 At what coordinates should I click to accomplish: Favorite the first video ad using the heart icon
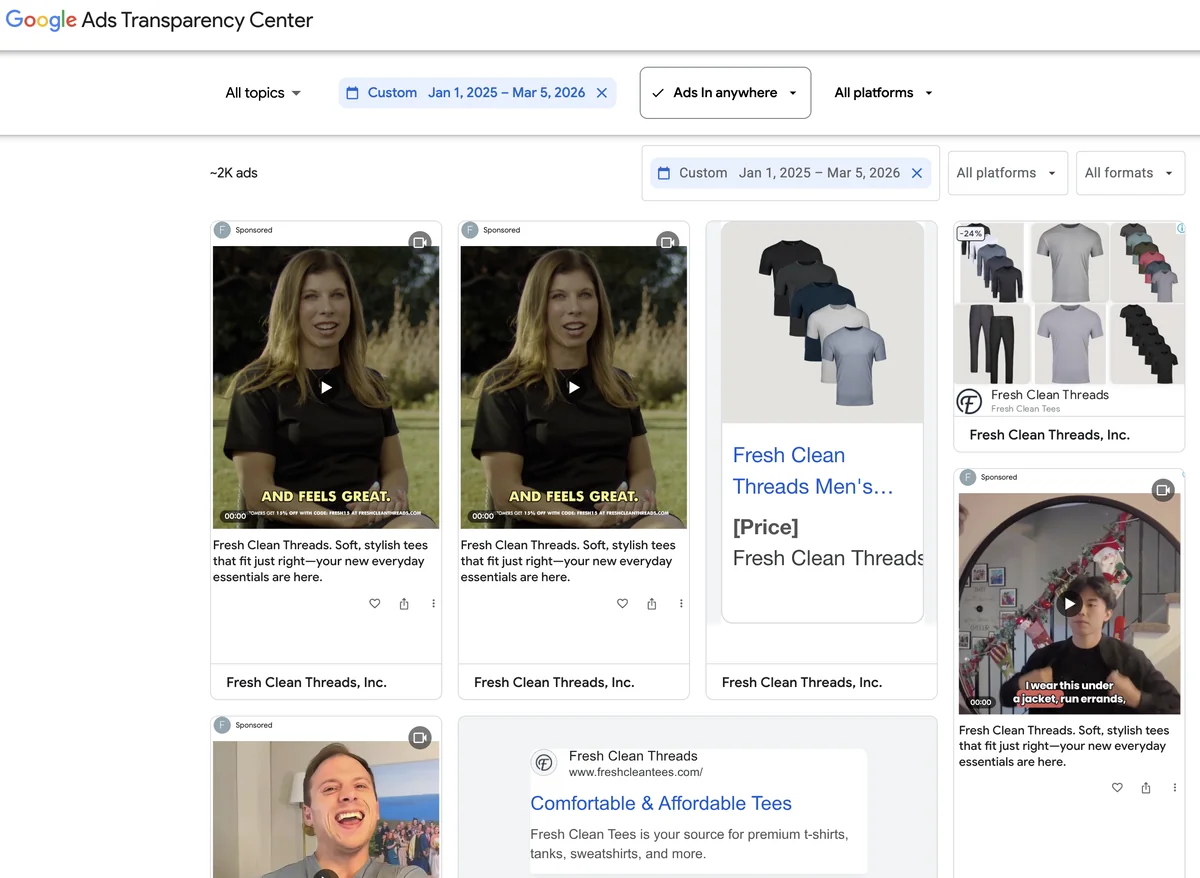click(x=374, y=603)
